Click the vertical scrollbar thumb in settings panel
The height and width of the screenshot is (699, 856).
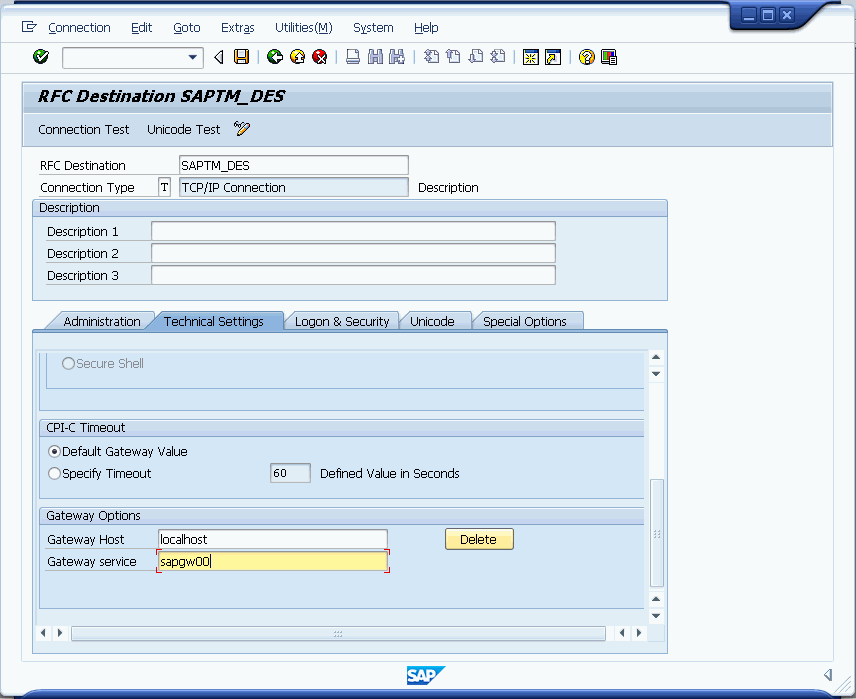point(657,533)
